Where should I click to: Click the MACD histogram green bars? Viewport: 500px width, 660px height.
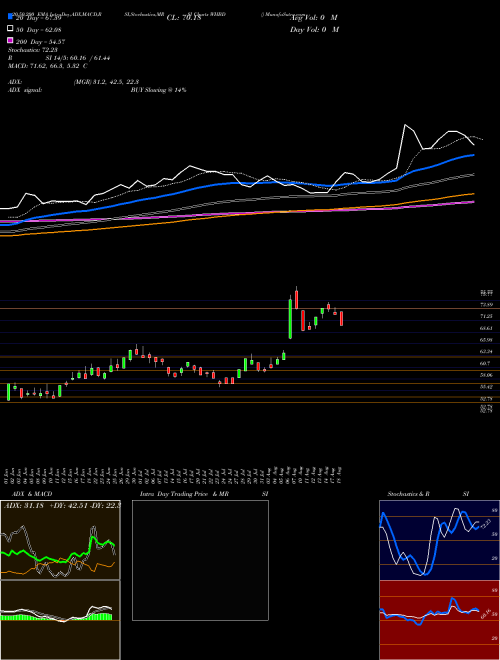(x=57, y=617)
